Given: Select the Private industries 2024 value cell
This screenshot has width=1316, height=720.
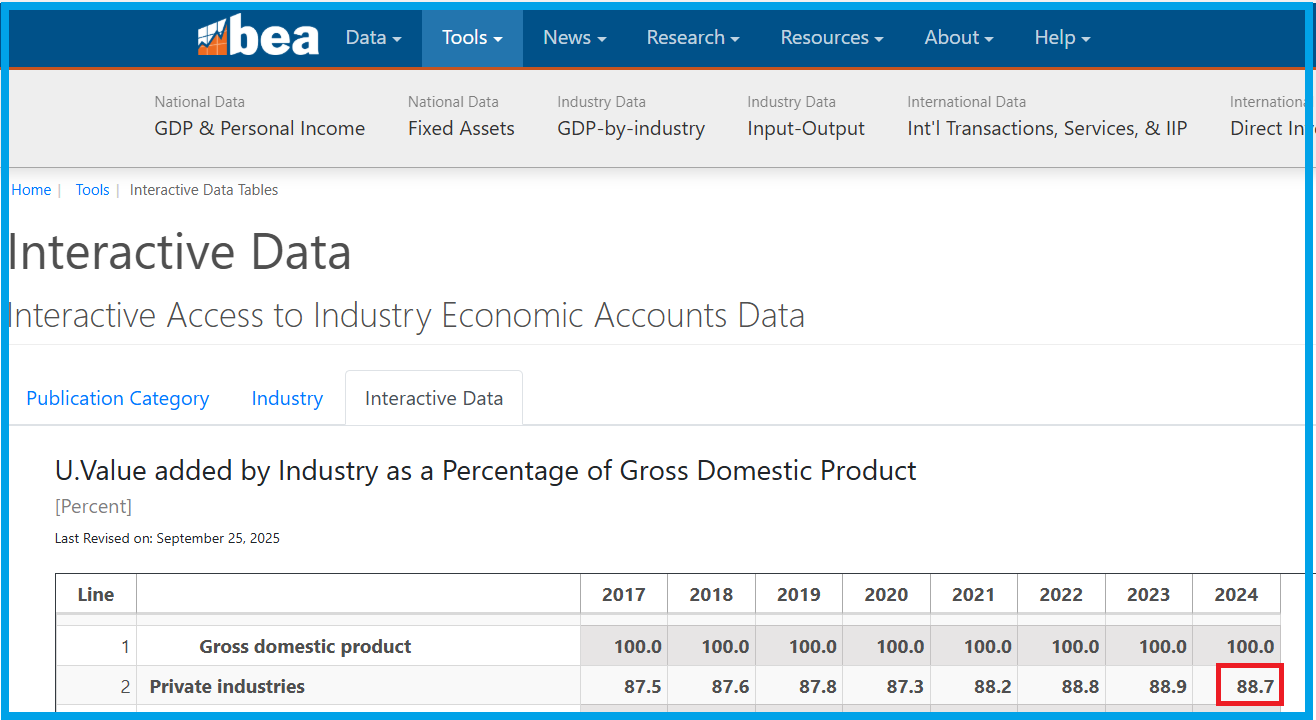Looking at the screenshot, I should coord(1249,687).
